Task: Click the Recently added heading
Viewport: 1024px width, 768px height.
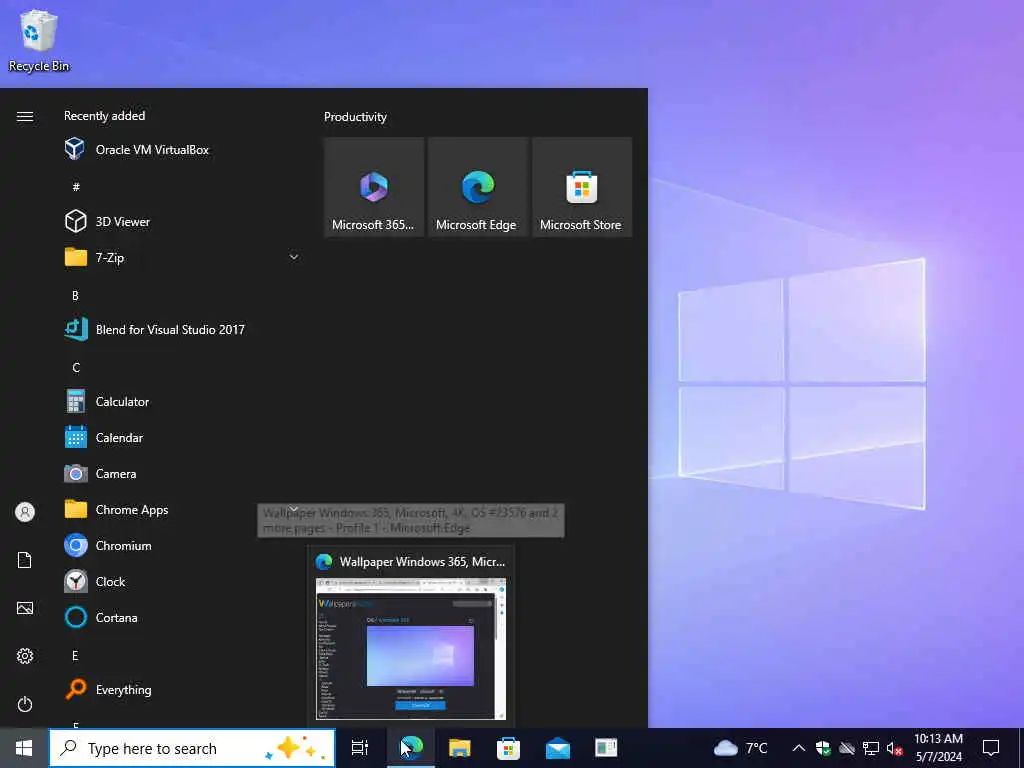Action: (x=104, y=116)
